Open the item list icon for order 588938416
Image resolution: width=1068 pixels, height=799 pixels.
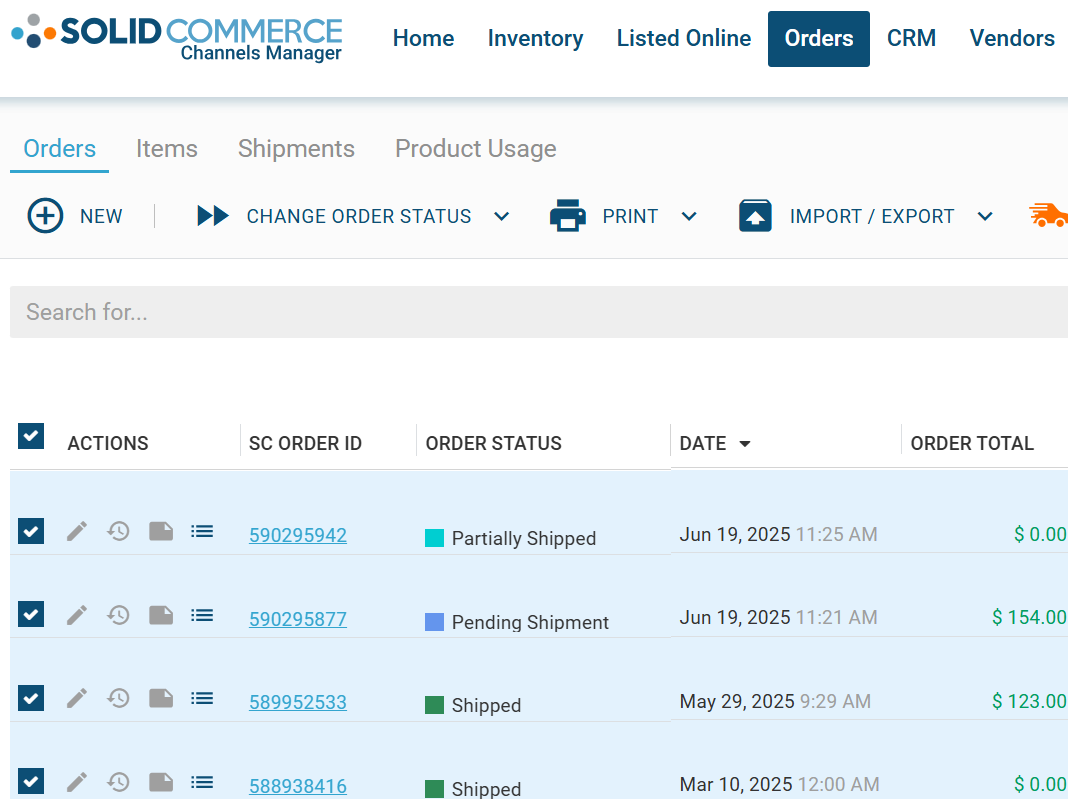point(202,781)
